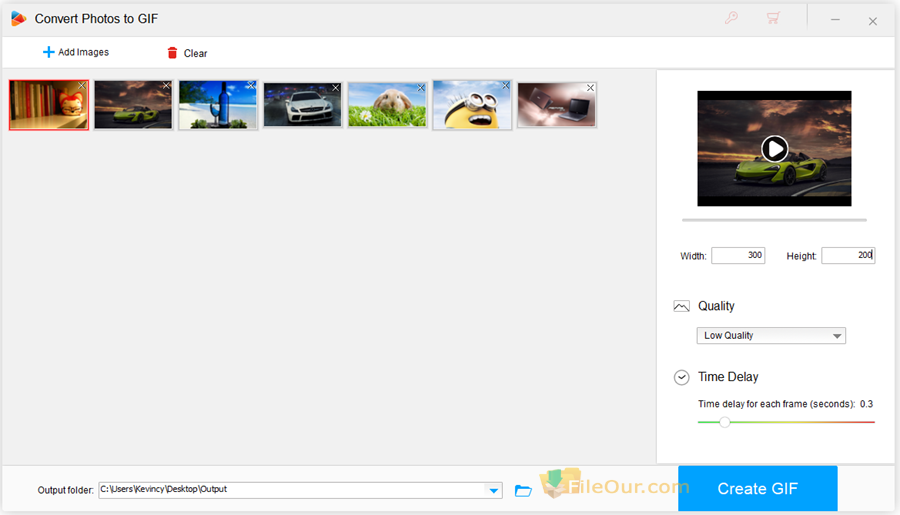This screenshot has height=515, width=900.
Task: Click the Add Images button
Action: click(x=76, y=52)
